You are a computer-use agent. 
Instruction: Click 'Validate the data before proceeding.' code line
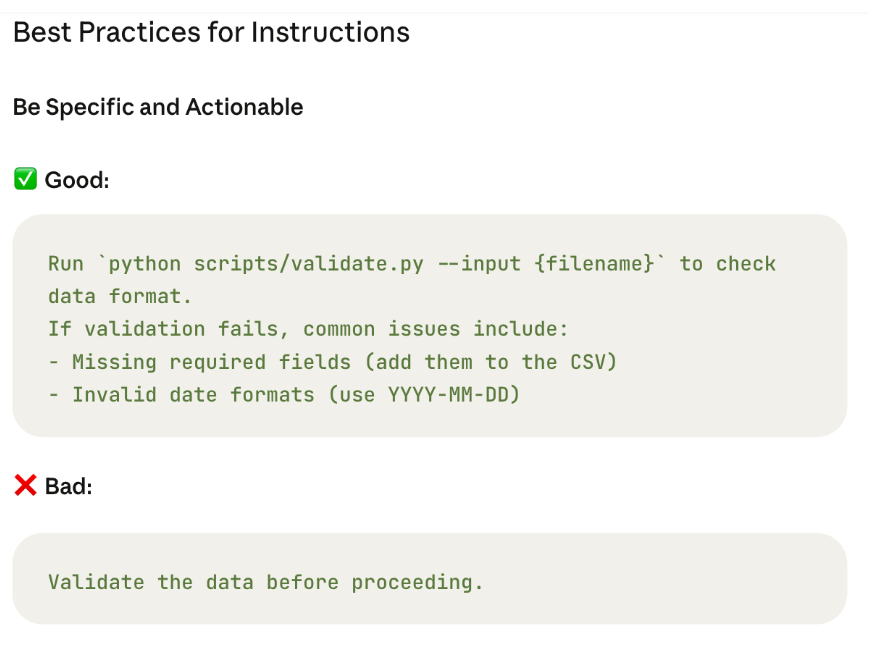266,582
